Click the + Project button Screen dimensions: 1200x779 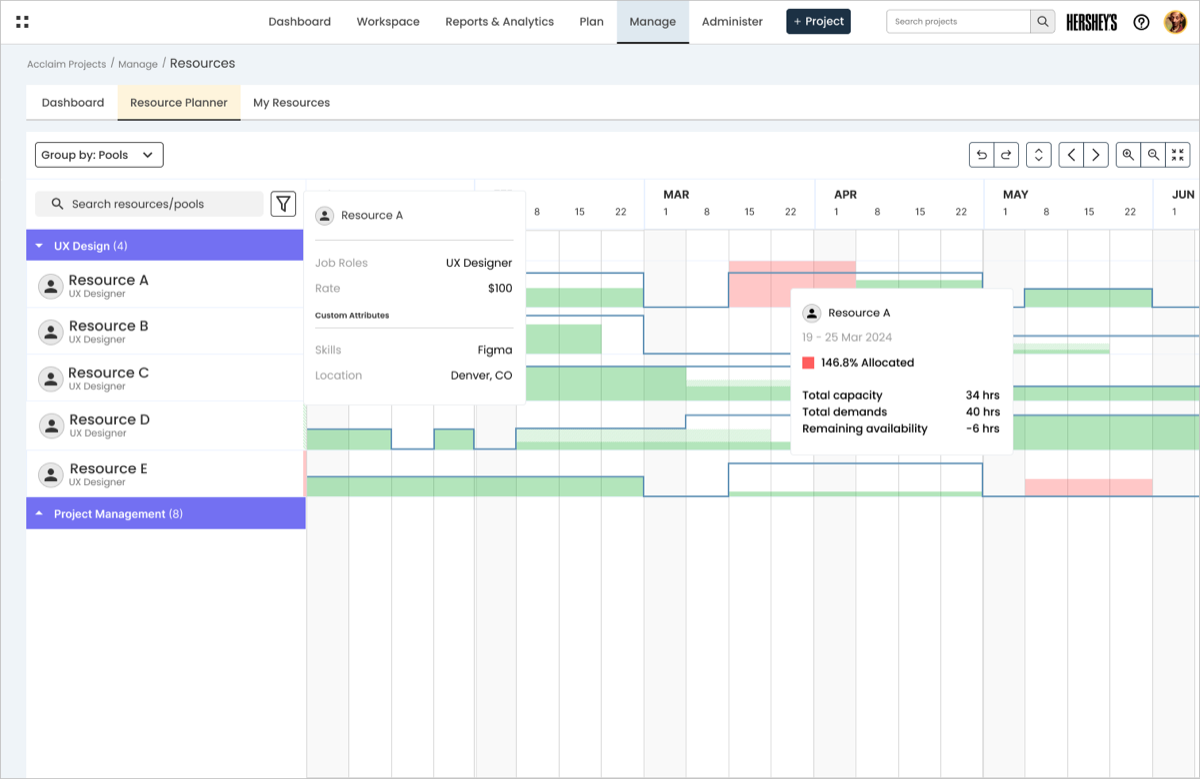(x=818, y=21)
